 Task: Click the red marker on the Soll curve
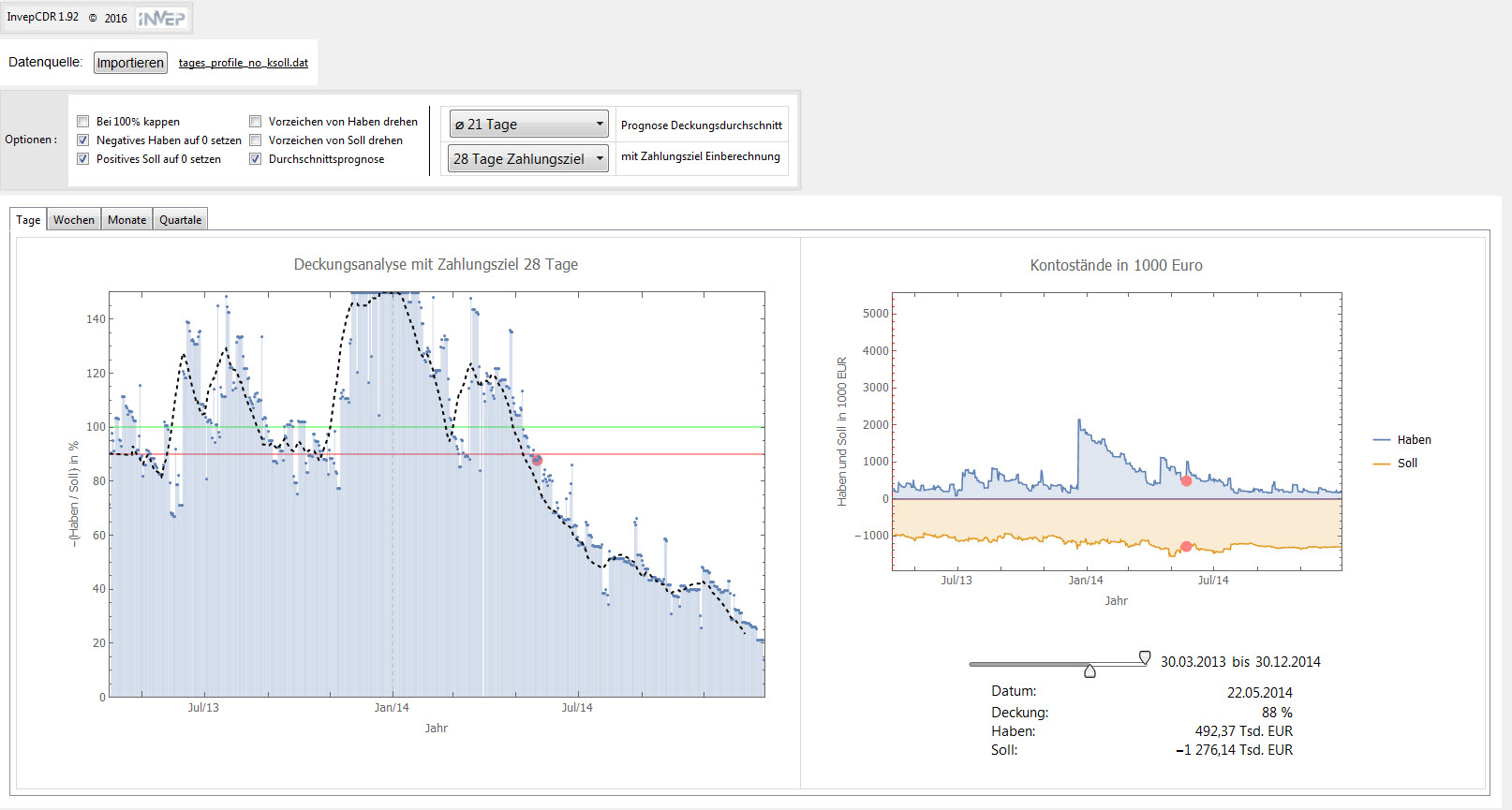click(1186, 546)
